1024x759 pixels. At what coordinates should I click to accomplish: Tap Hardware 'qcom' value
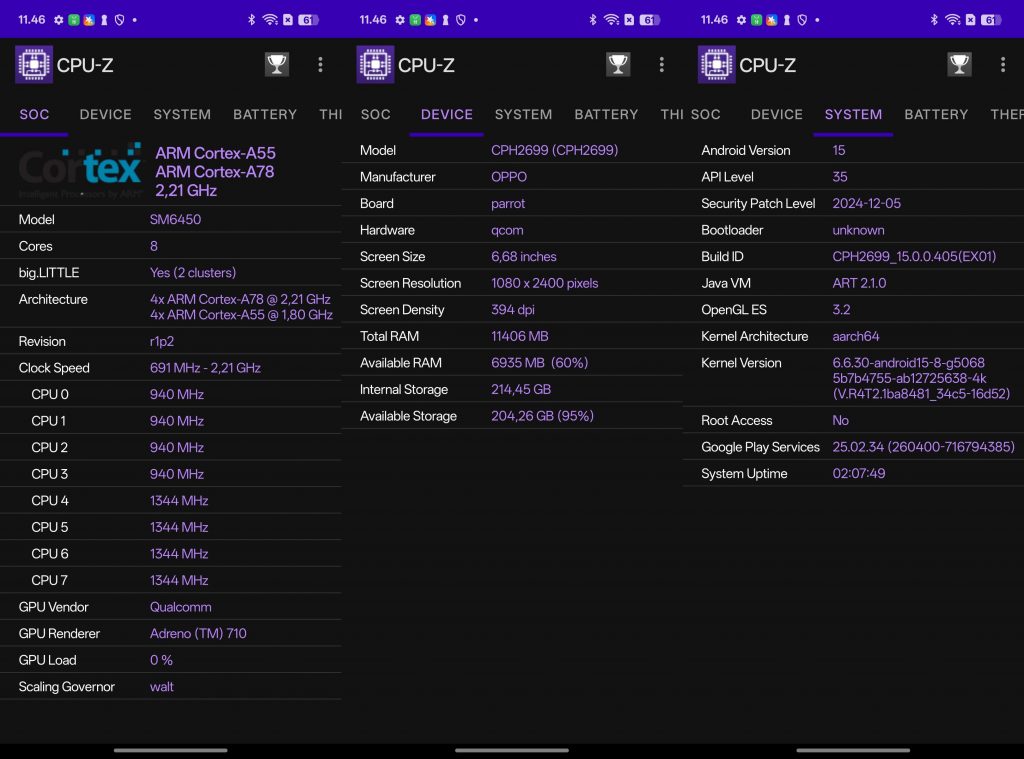pos(507,230)
